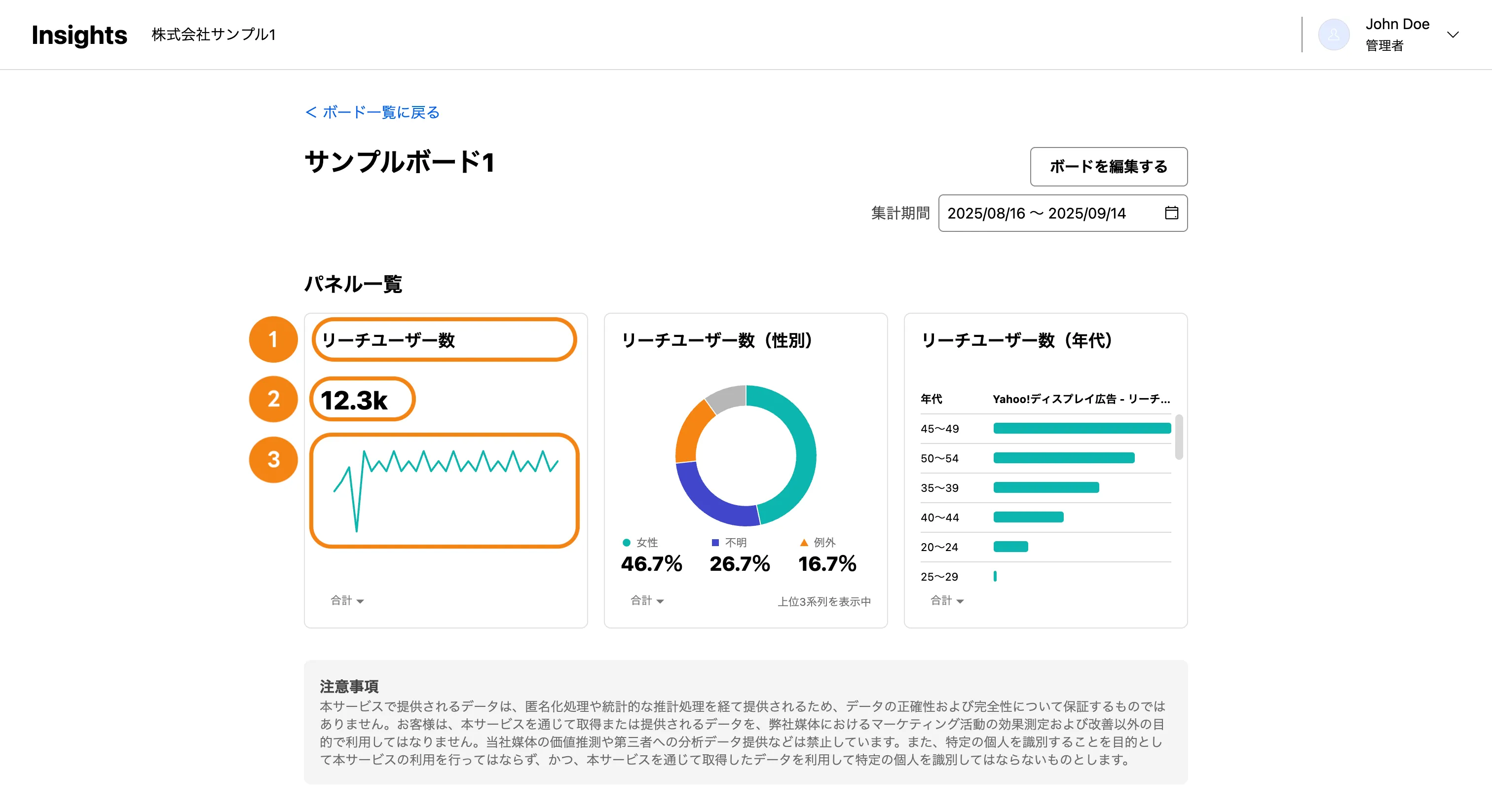This screenshot has height=812, width=1492.
Task: Click the 不明 blue square legend marker
Action: click(715, 543)
